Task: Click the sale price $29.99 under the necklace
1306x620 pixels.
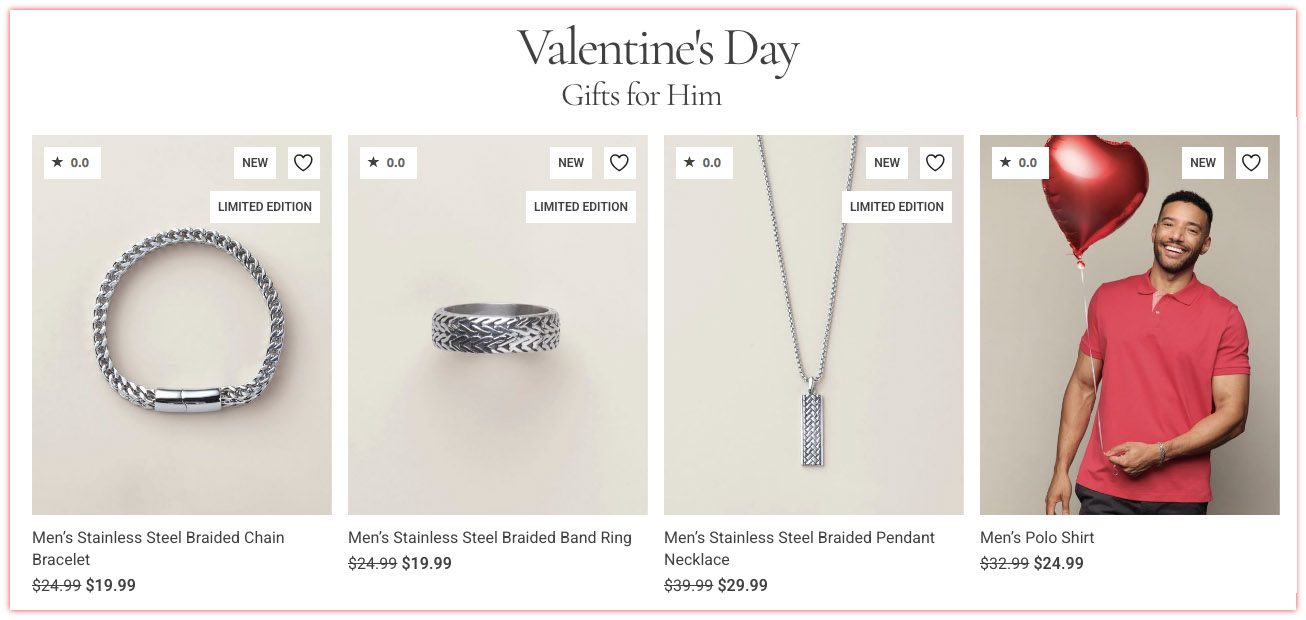Action: click(x=741, y=585)
